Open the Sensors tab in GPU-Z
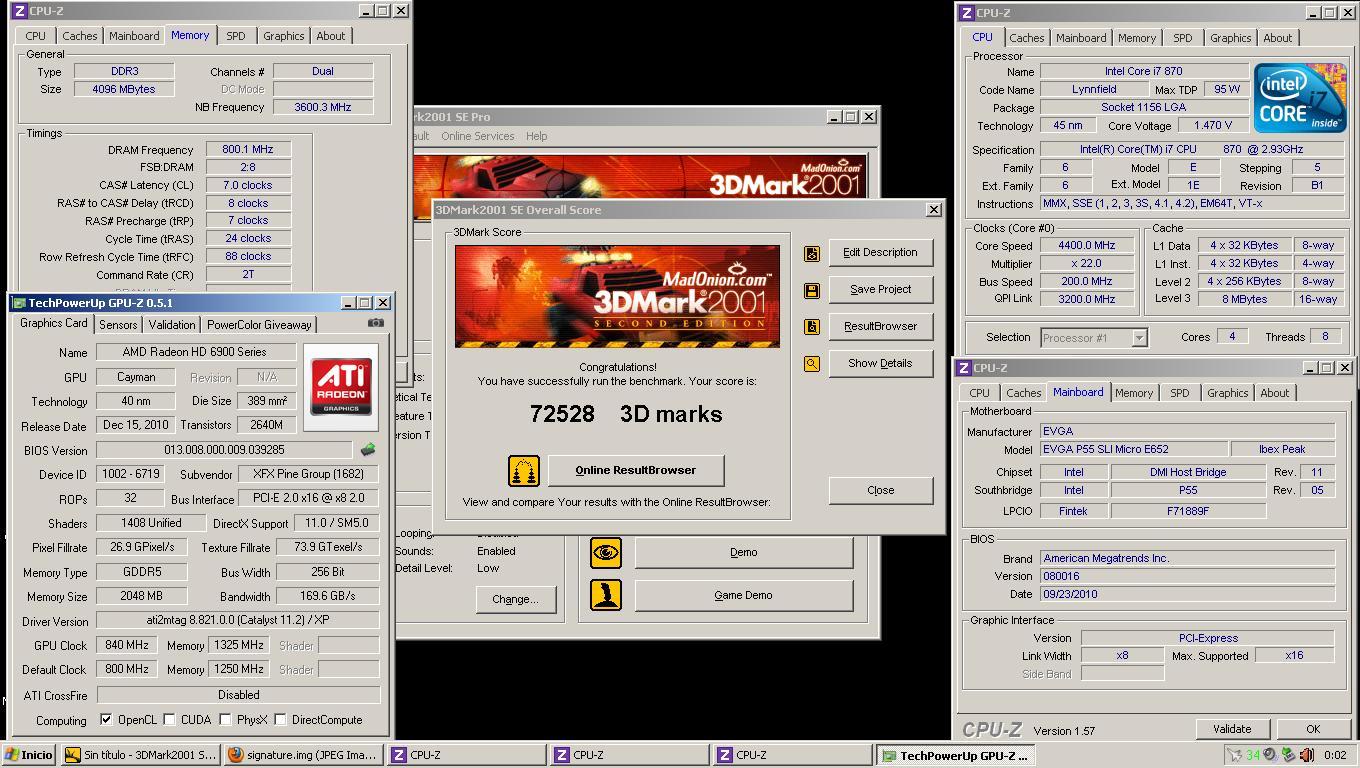The height and width of the screenshot is (768, 1360). pos(118,325)
